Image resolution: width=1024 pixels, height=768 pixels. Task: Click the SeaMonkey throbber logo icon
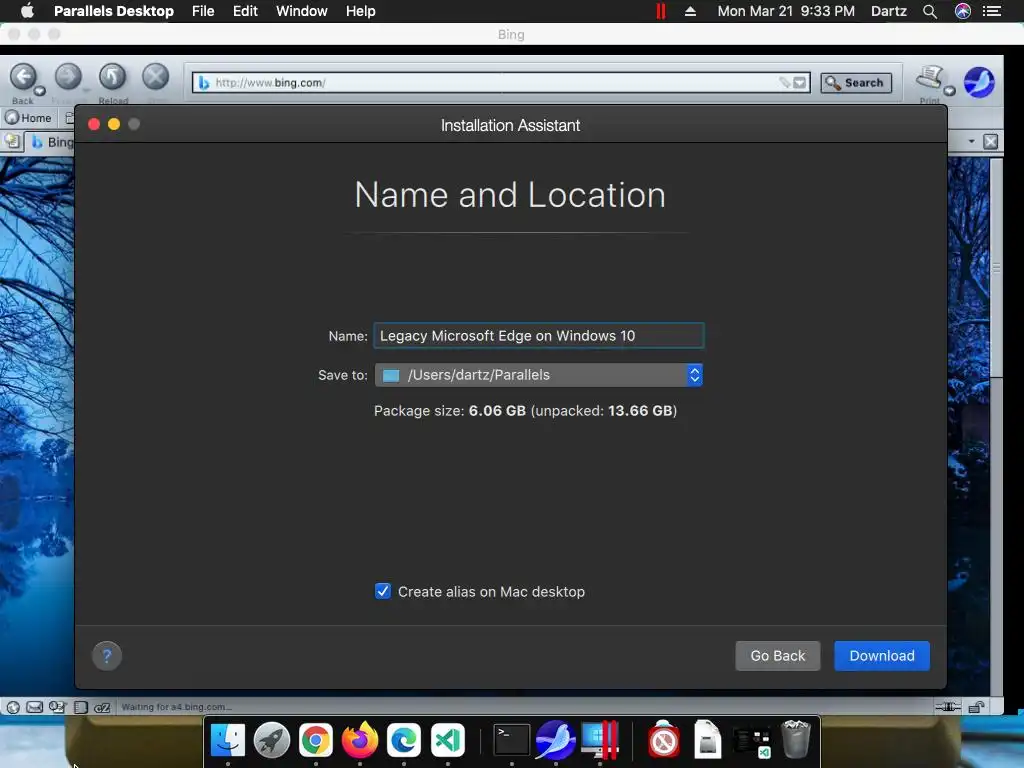(979, 82)
